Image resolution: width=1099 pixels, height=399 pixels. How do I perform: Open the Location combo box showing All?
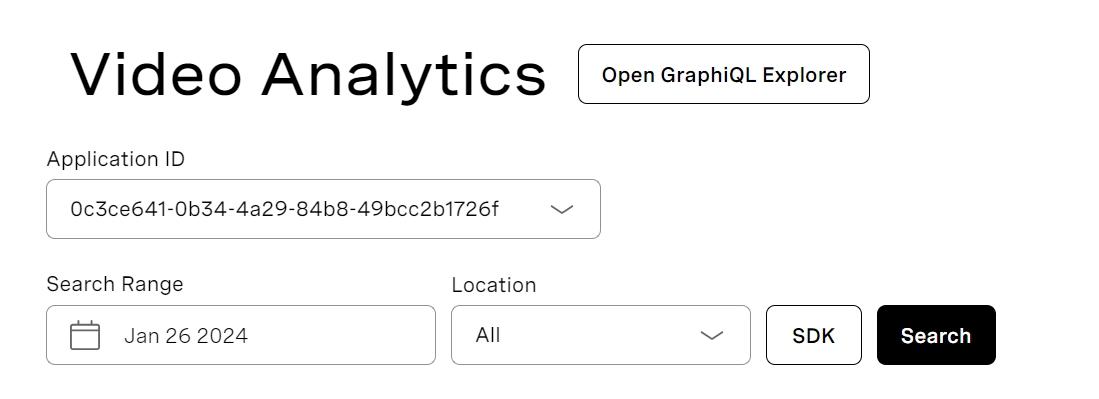click(x=601, y=335)
